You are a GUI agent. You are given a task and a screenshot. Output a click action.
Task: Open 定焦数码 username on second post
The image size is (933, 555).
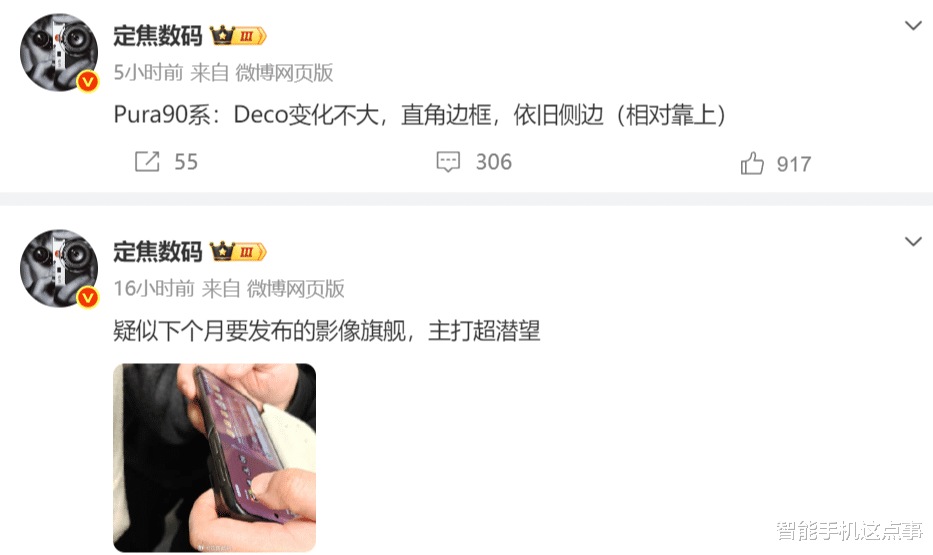pos(158,252)
